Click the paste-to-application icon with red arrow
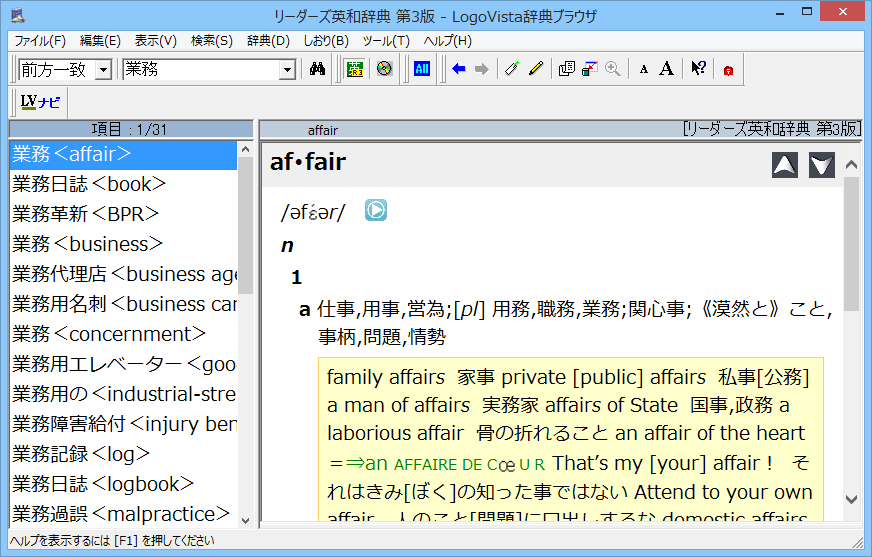This screenshot has width=872, height=557. [589, 69]
